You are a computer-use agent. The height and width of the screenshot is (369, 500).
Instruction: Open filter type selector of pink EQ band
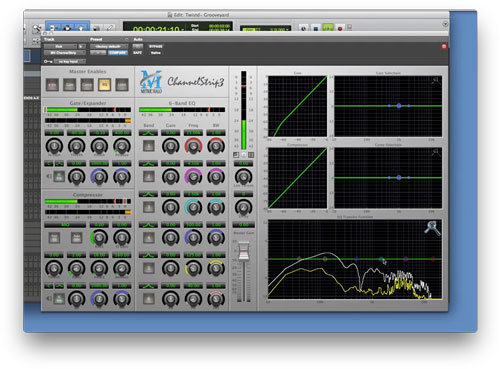[148, 286]
